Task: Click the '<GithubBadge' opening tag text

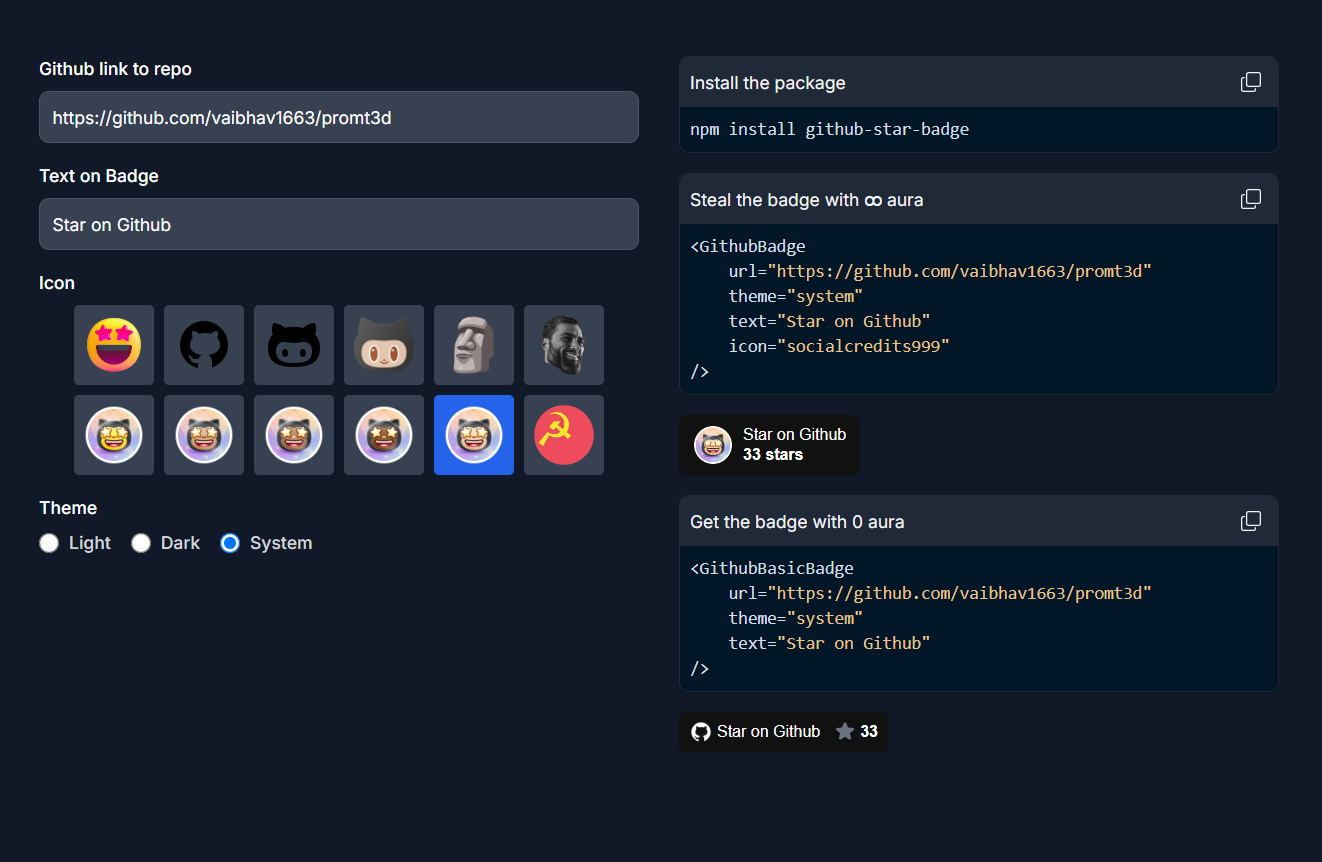Action: pyautogui.click(x=747, y=246)
